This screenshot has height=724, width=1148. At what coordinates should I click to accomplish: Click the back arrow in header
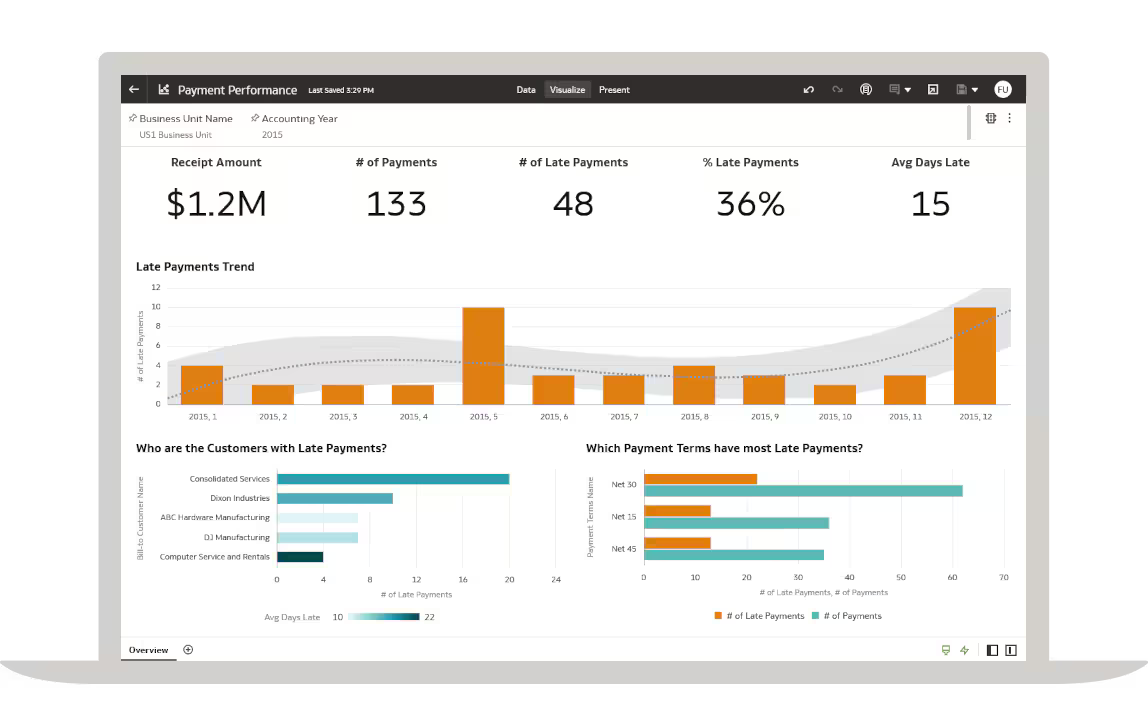click(x=134, y=90)
